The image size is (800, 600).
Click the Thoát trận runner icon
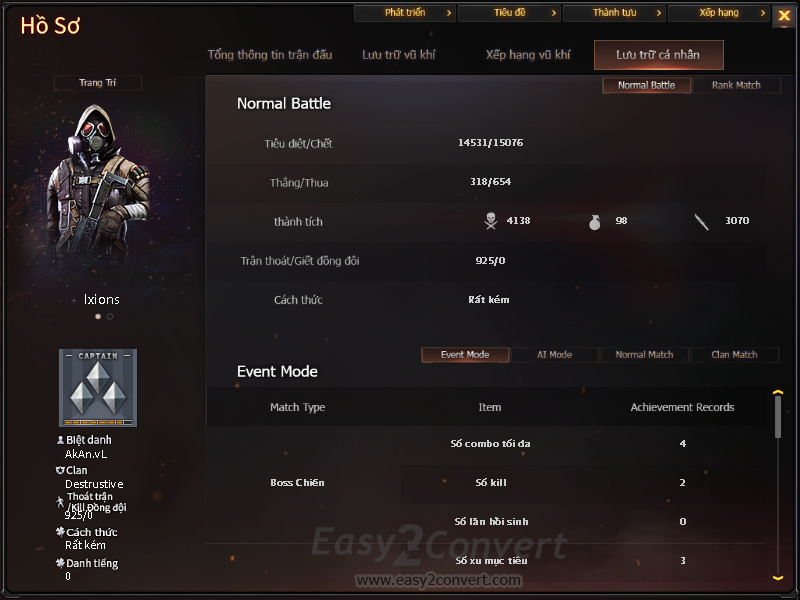(x=60, y=502)
